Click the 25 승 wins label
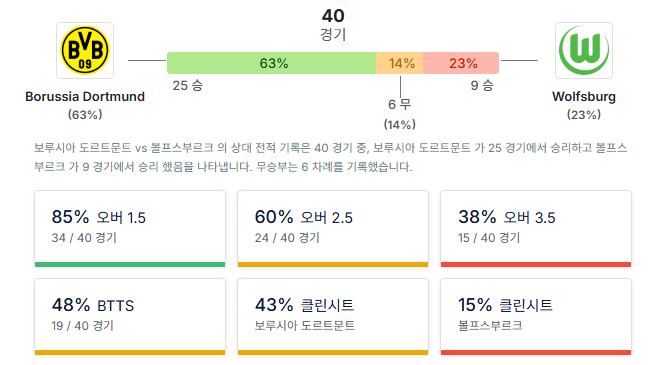666x365 pixels. tap(188, 85)
